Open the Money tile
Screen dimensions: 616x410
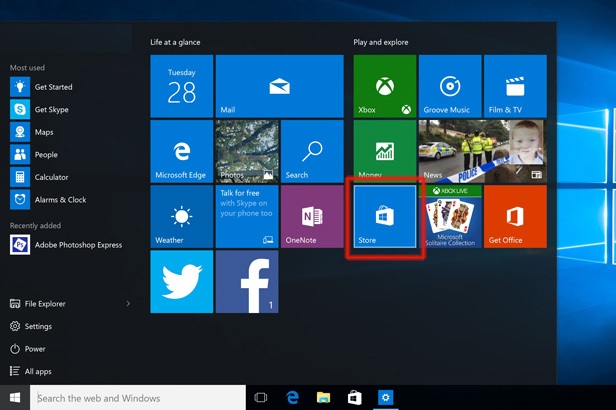click(385, 151)
